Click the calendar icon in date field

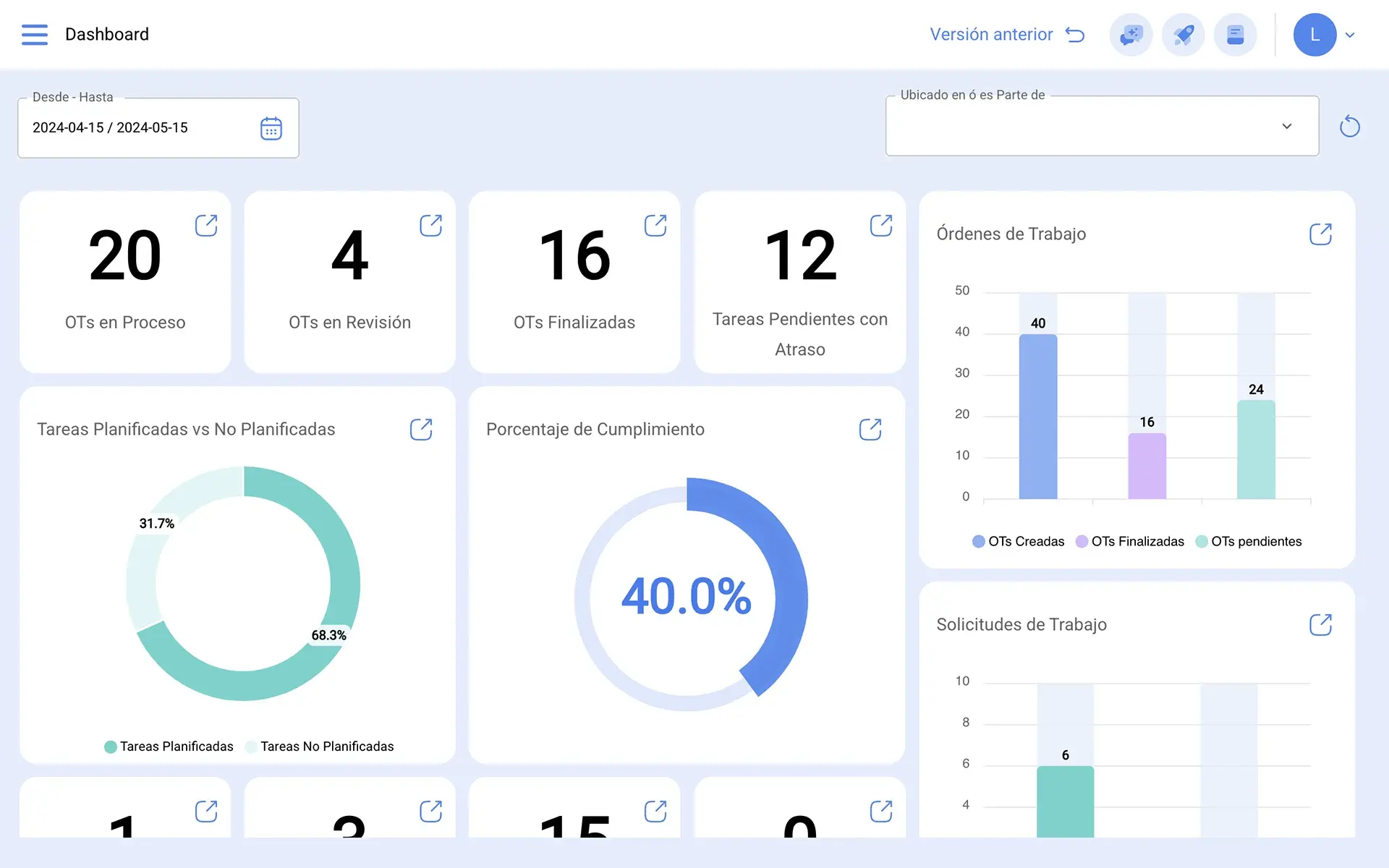coord(271,128)
